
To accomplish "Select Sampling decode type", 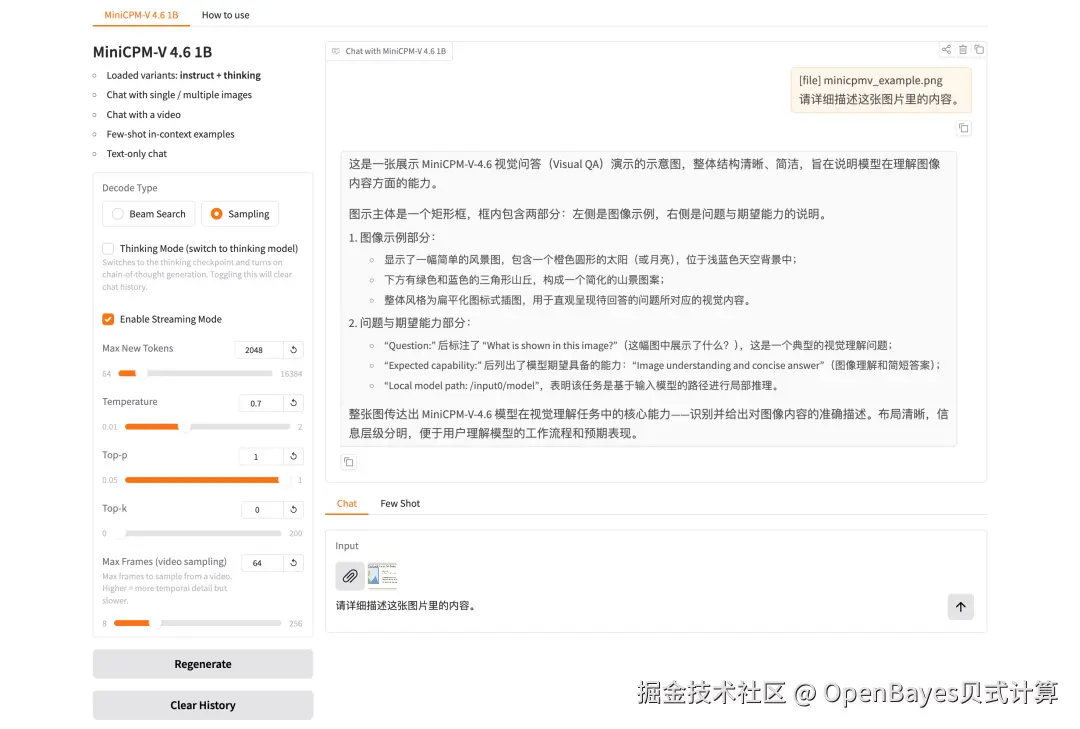I will pyautogui.click(x=240, y=214).
